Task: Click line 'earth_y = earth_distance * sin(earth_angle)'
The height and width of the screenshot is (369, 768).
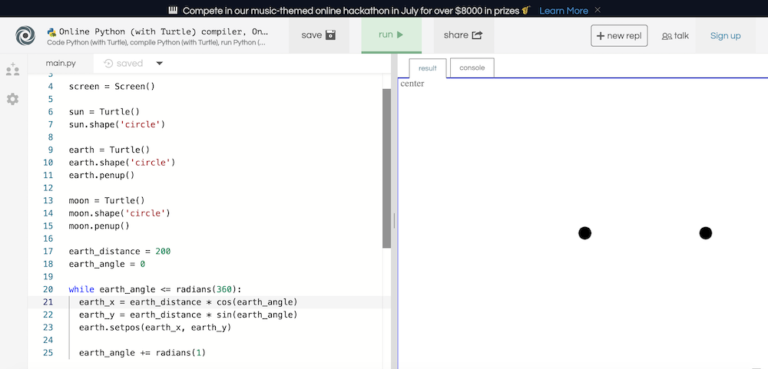Action: point(188,315)
